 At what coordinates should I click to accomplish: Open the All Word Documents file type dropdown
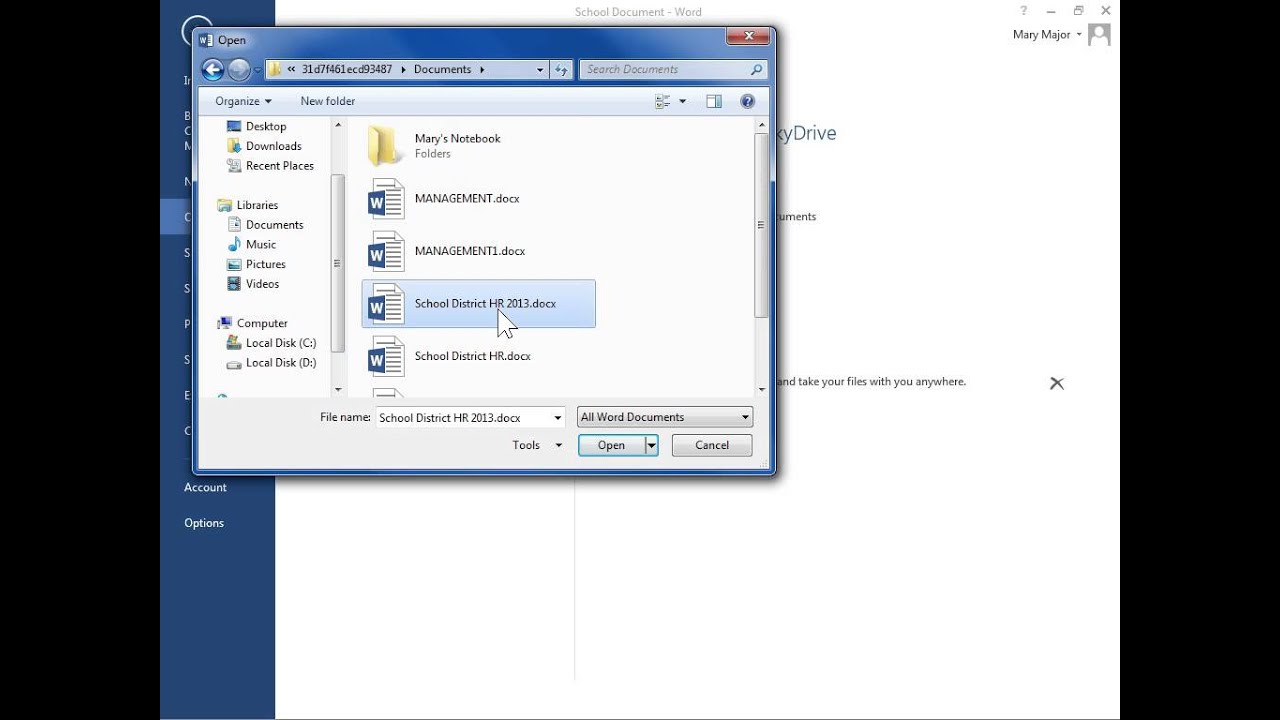(x=665, y=417)
